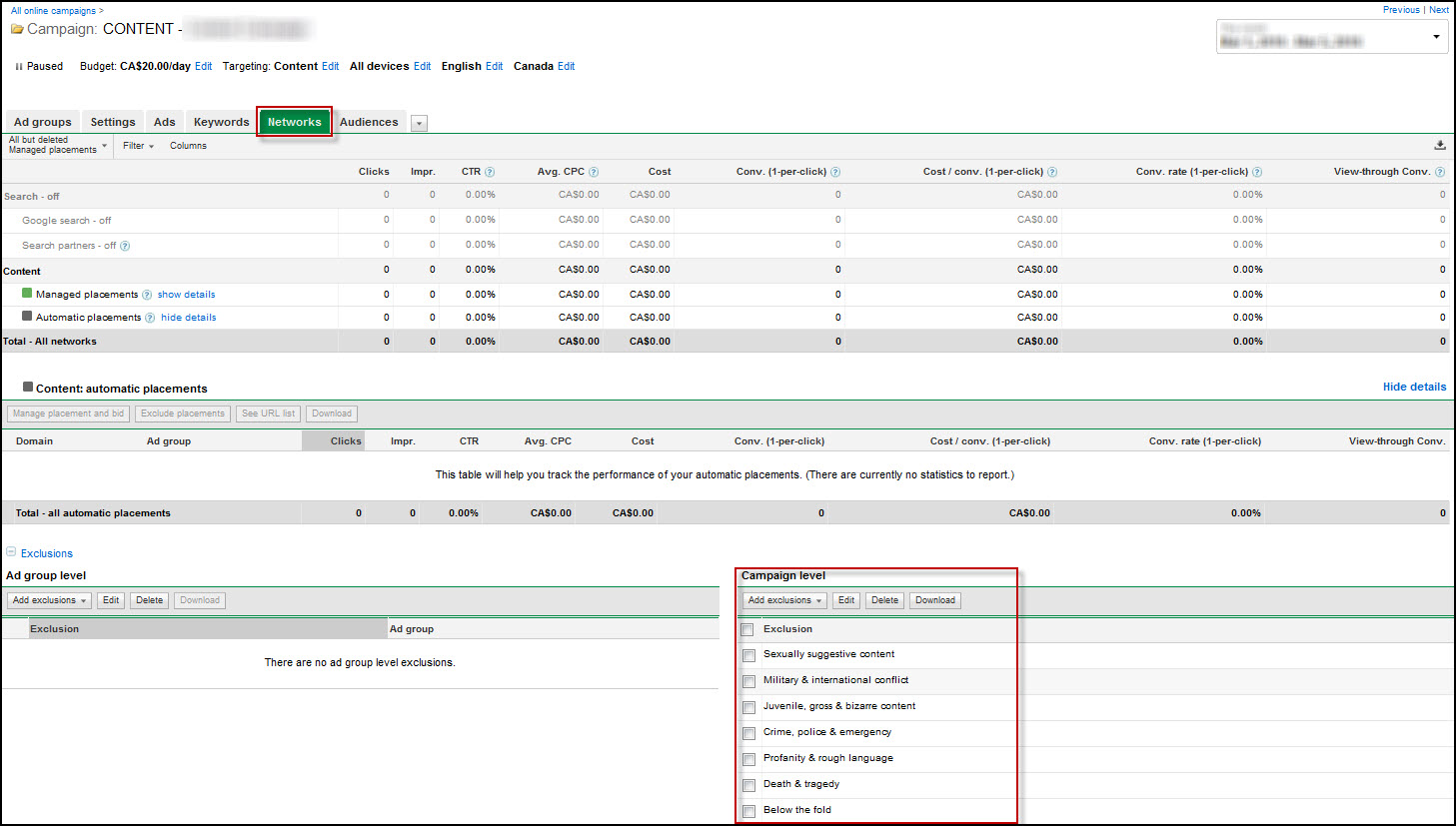Switch to the Keywords tab
Screen dimensions: 1456x826
pos(221,122)
